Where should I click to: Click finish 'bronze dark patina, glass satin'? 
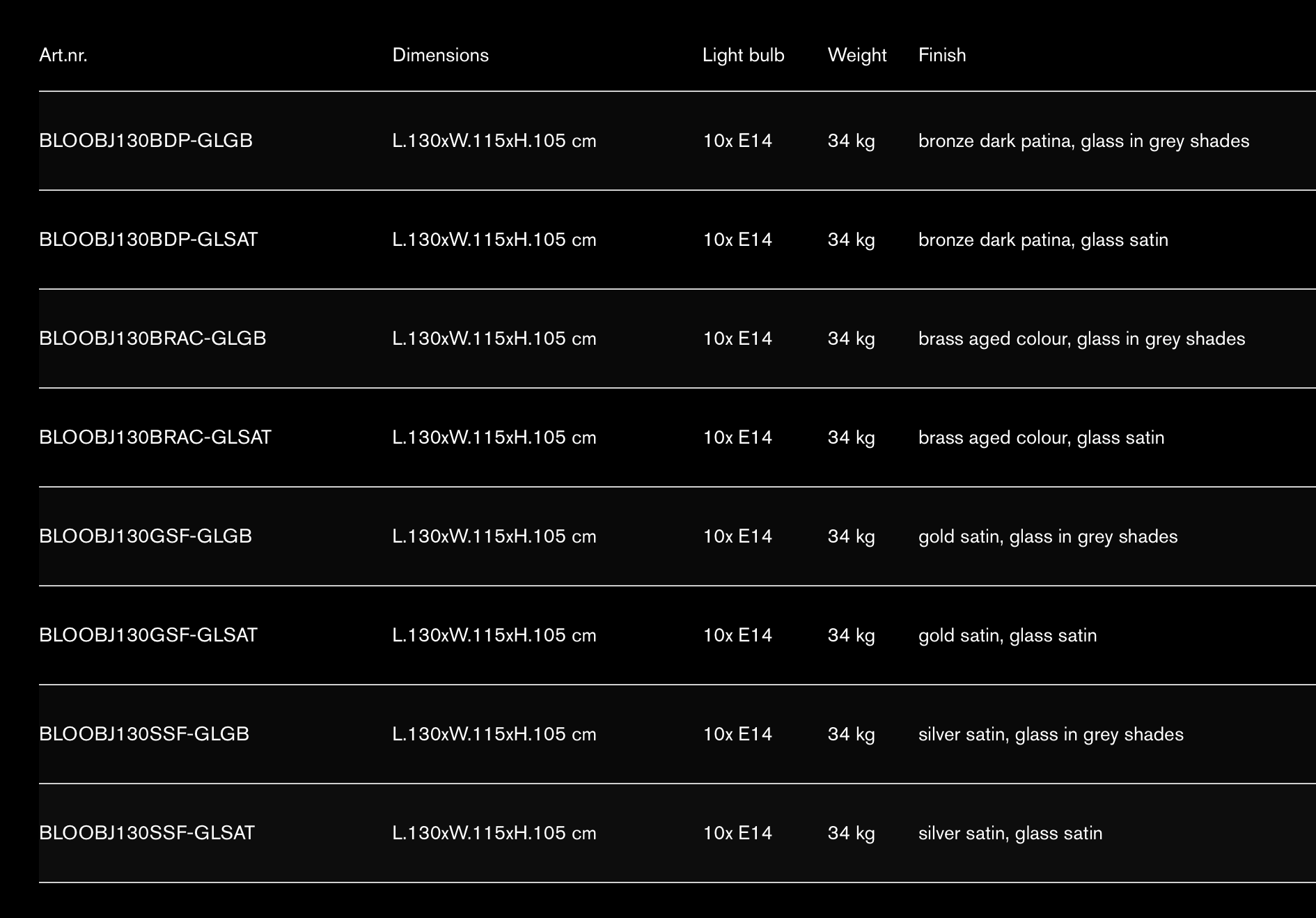click(1043, 240)
